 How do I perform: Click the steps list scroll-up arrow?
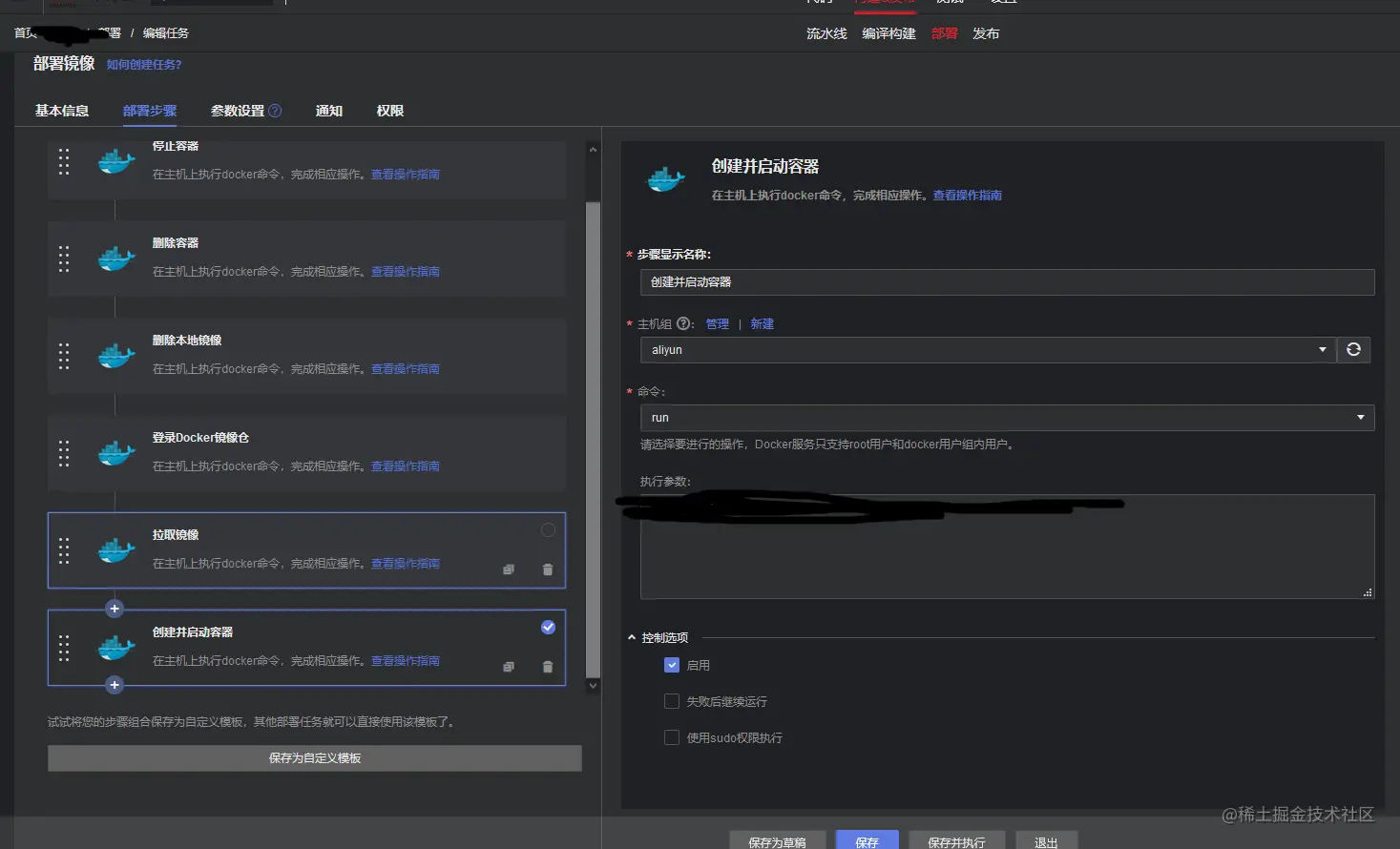[593, 149]
